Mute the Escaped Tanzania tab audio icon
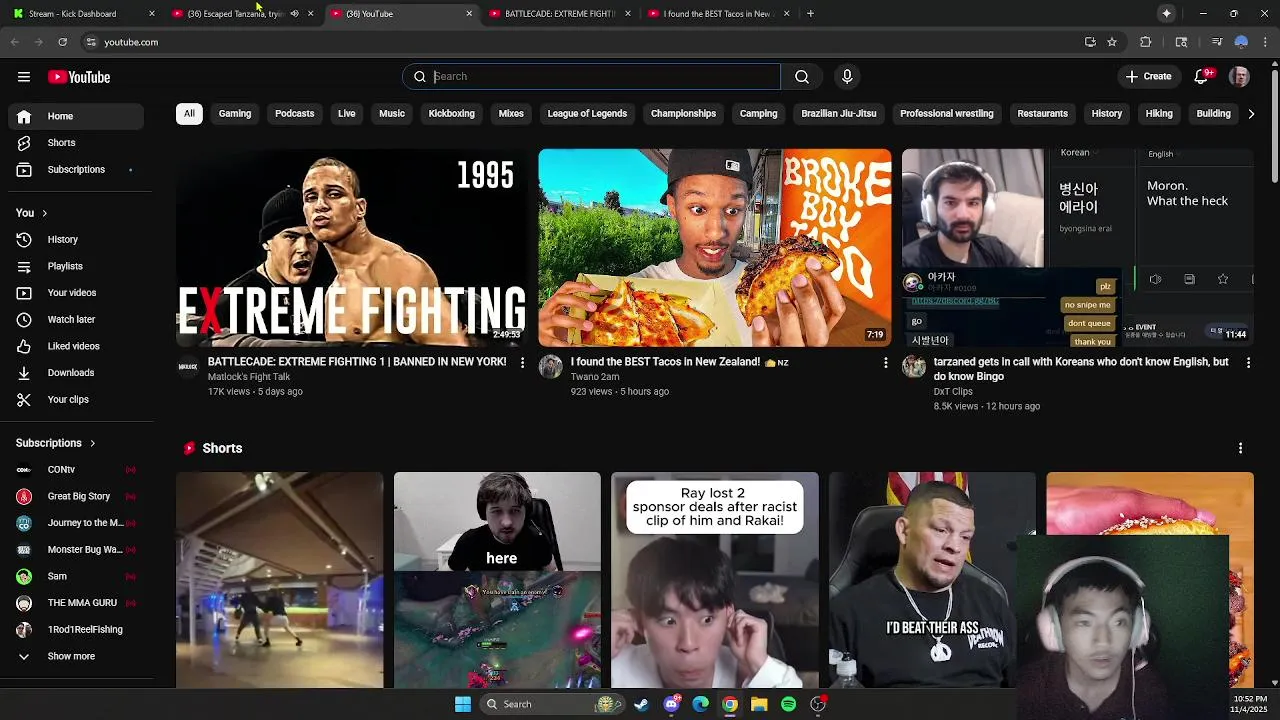 (x=294, y=14)
